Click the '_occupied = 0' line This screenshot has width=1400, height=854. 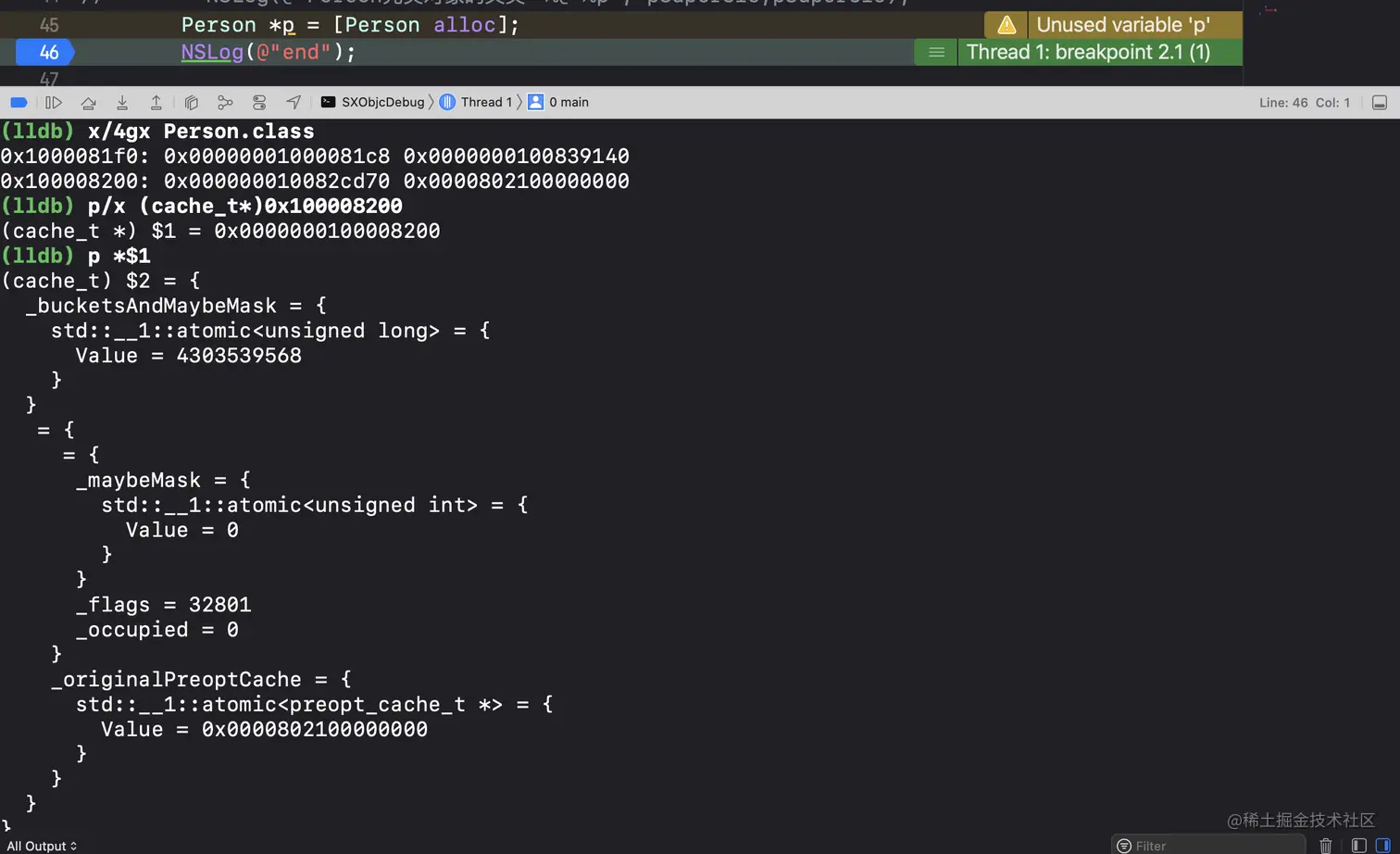[157, 630]
